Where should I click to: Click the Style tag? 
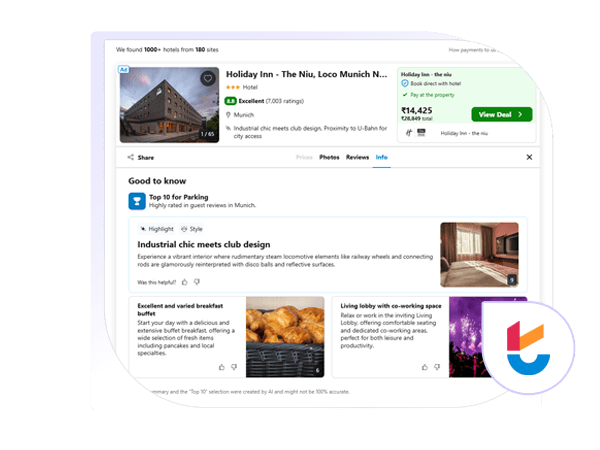point(192,229)
